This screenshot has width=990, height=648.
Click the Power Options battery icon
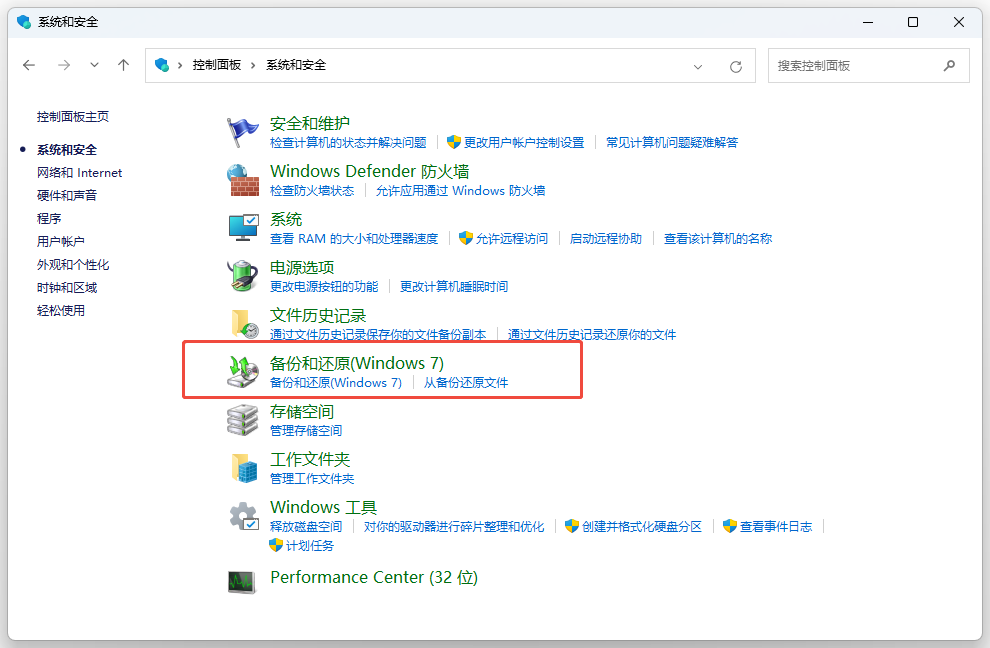coord(243,276)
